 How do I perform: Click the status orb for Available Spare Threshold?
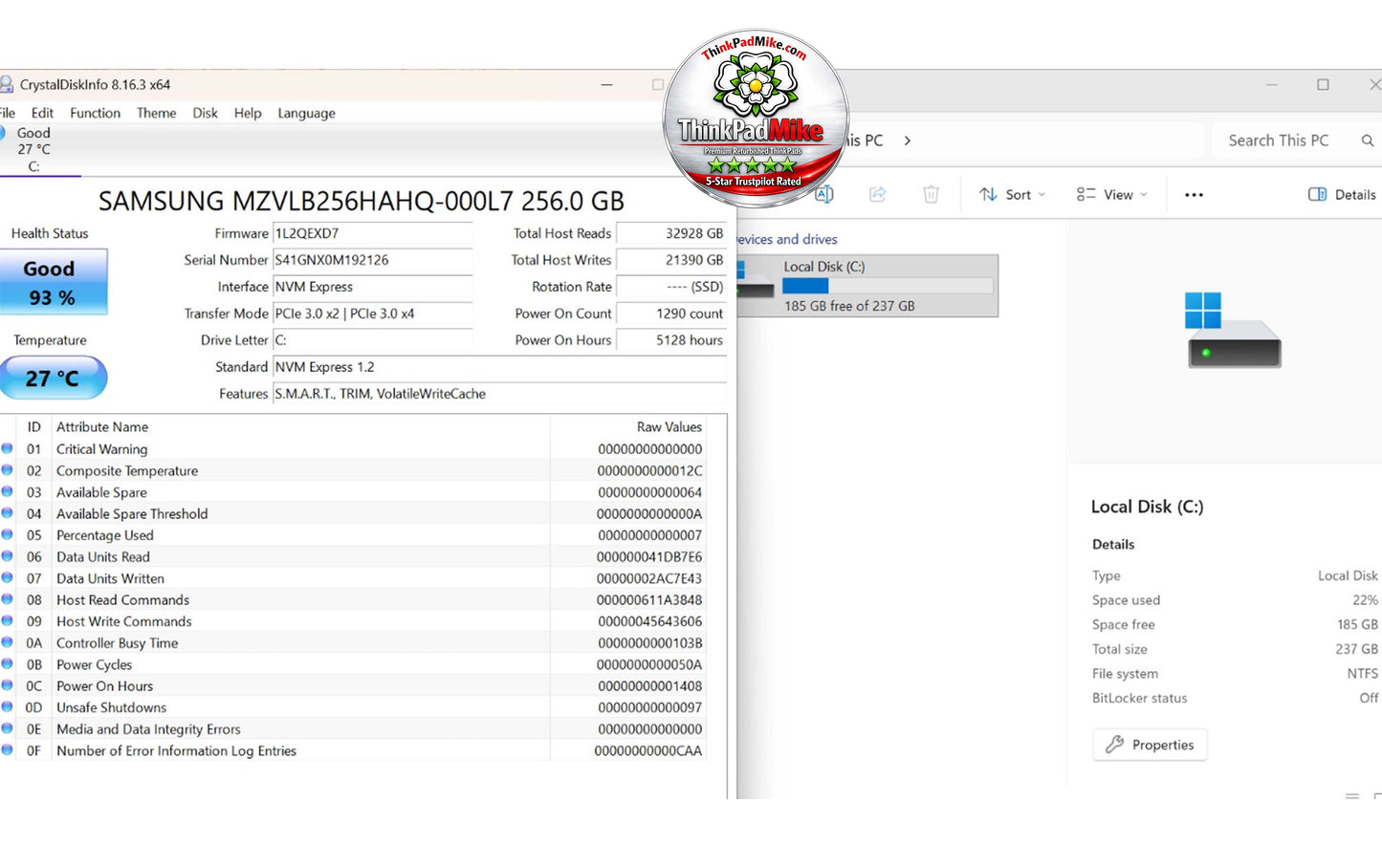tap(8, 513)
